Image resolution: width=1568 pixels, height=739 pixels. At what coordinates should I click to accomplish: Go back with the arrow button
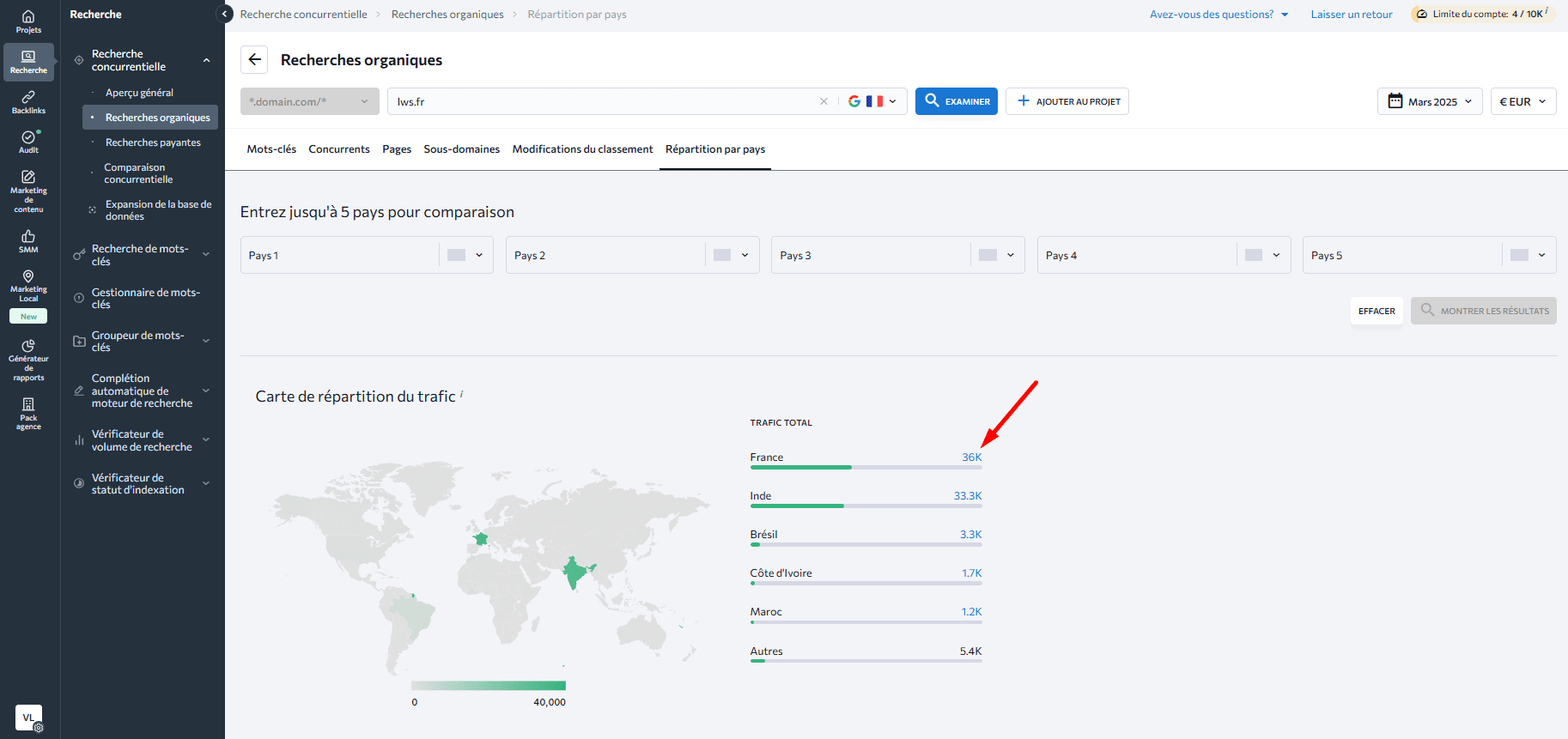coord(254,59)
